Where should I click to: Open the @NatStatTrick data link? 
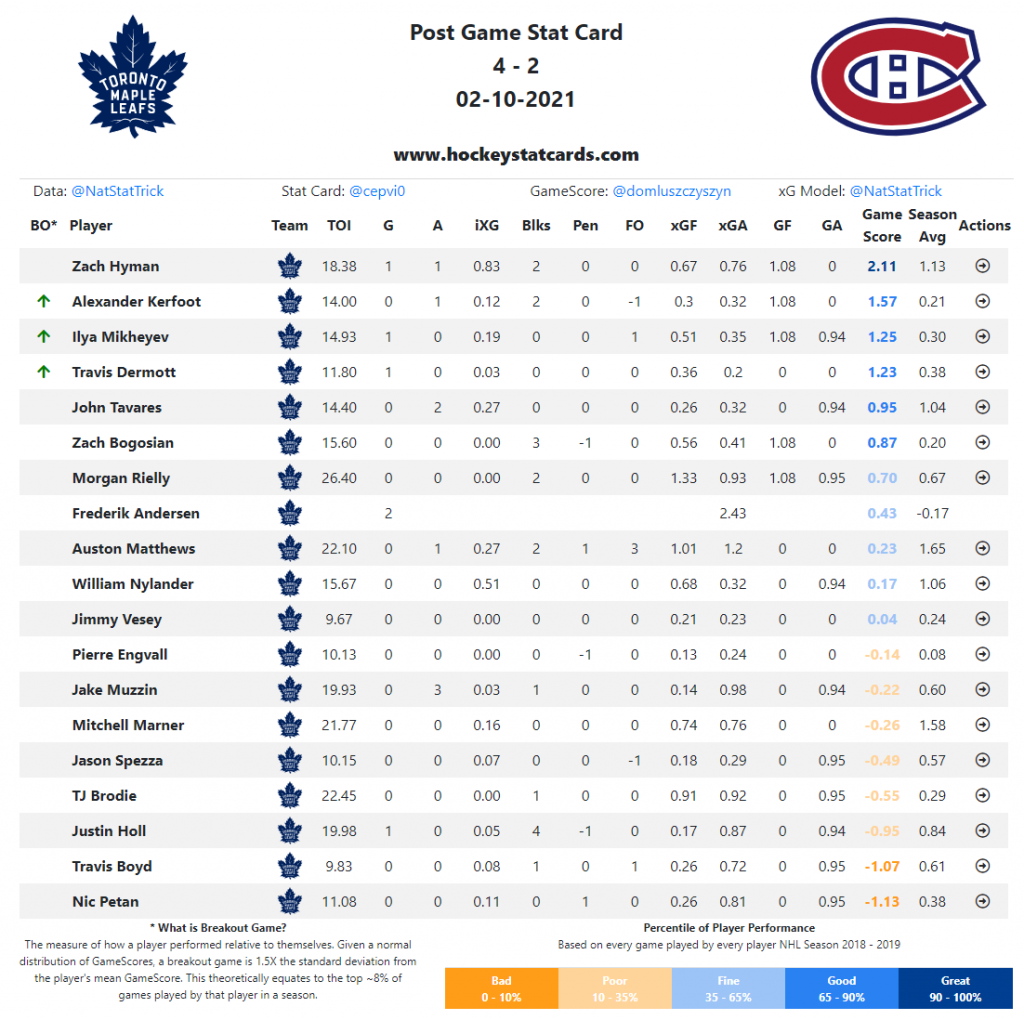[118, 191]
